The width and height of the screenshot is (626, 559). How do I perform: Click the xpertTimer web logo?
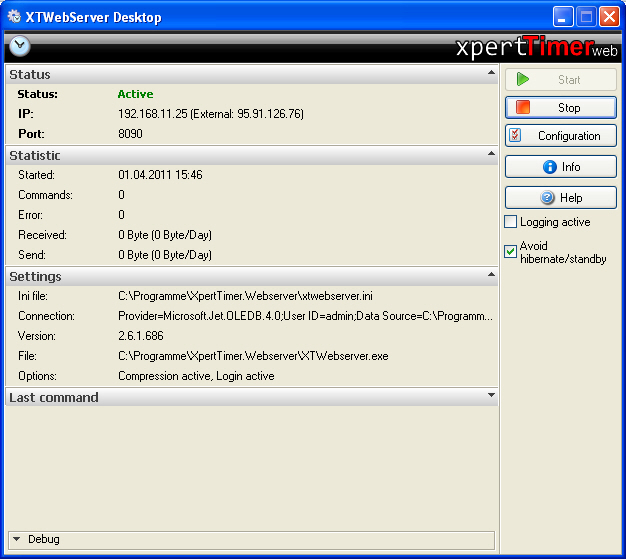click(x=537, y=47)
